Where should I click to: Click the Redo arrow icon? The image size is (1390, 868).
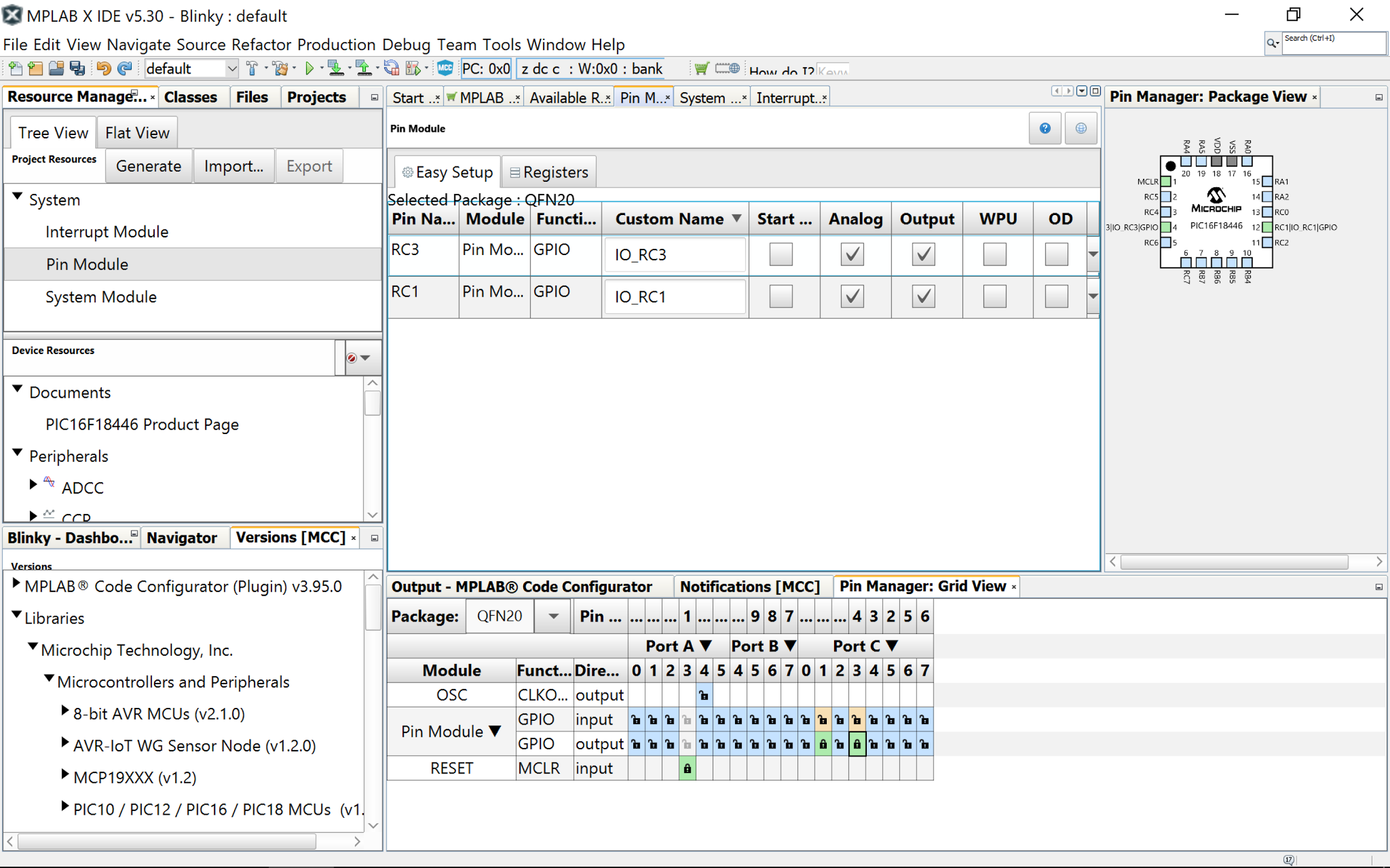(125, 69)
